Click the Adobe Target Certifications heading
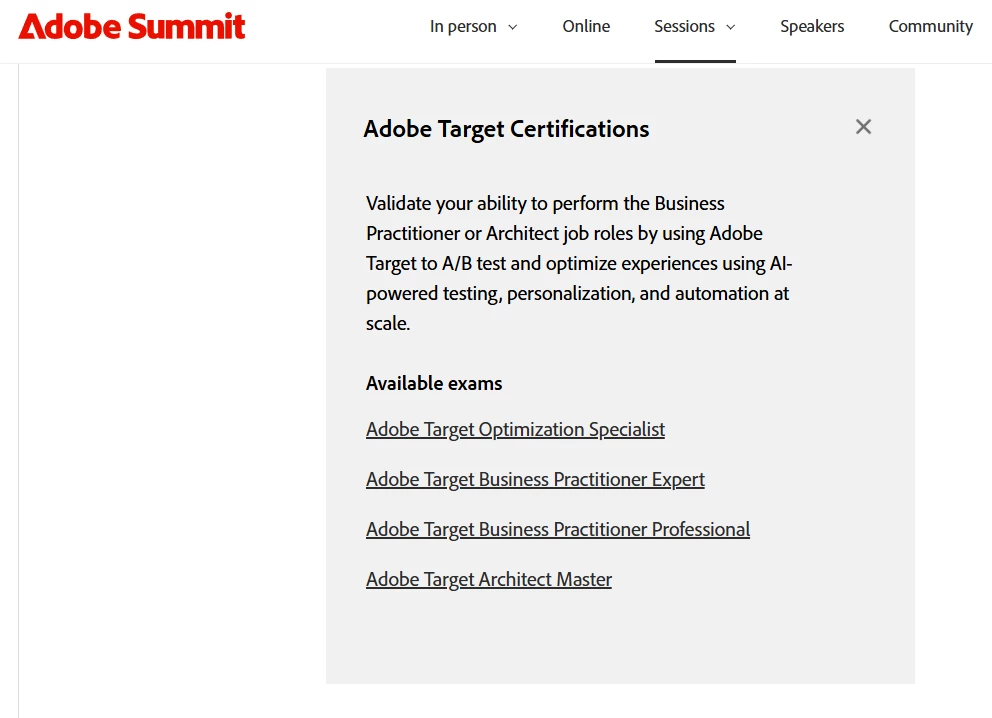The width and height of the screenshot is (992, 718). tap(506, 129)
